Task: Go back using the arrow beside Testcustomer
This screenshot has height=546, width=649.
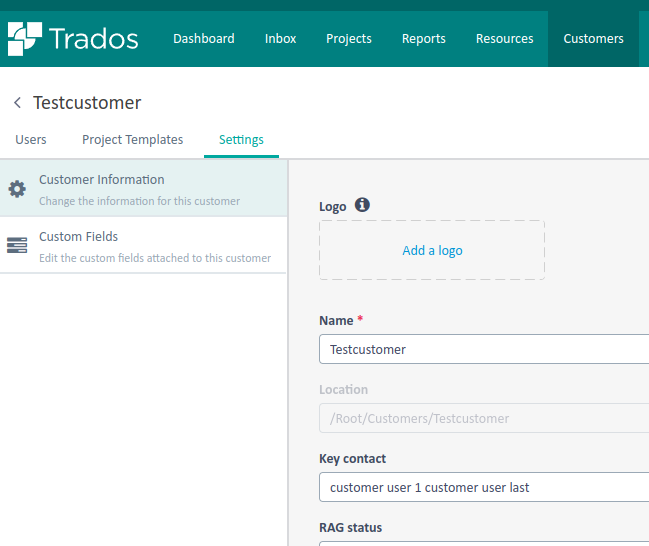Action: (x=17, y=102)
